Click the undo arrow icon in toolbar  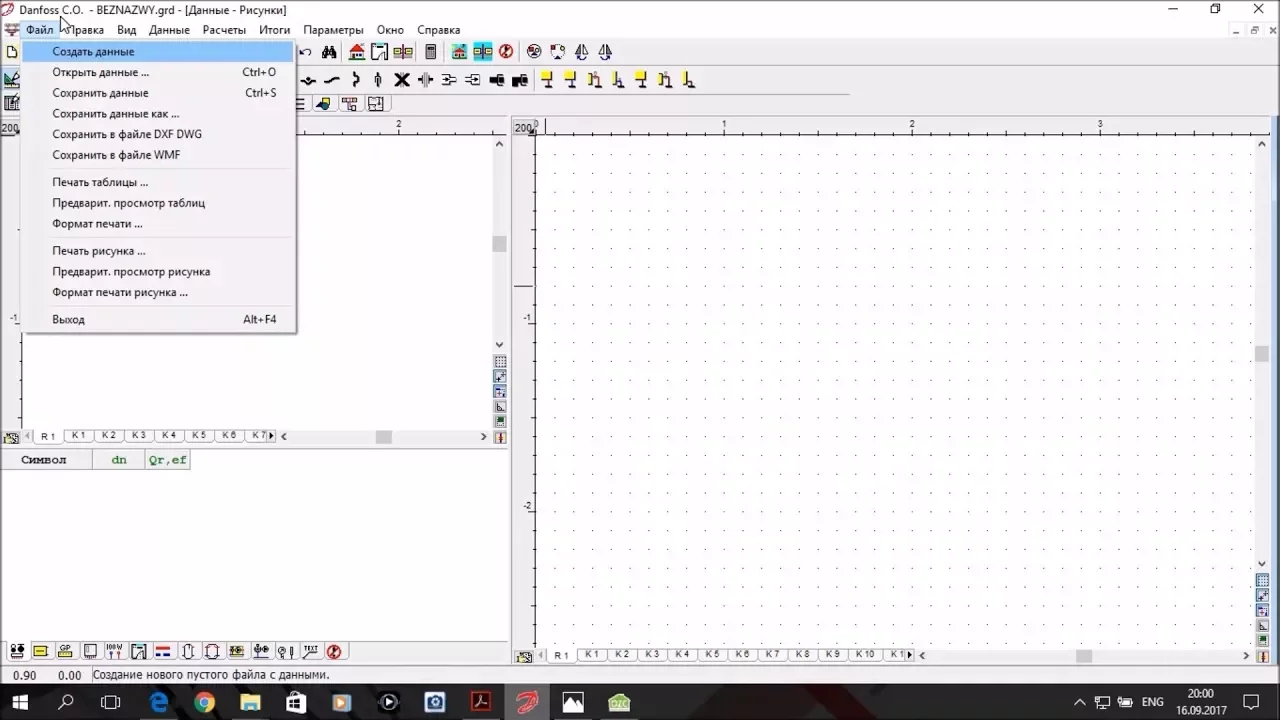[305, 52]
